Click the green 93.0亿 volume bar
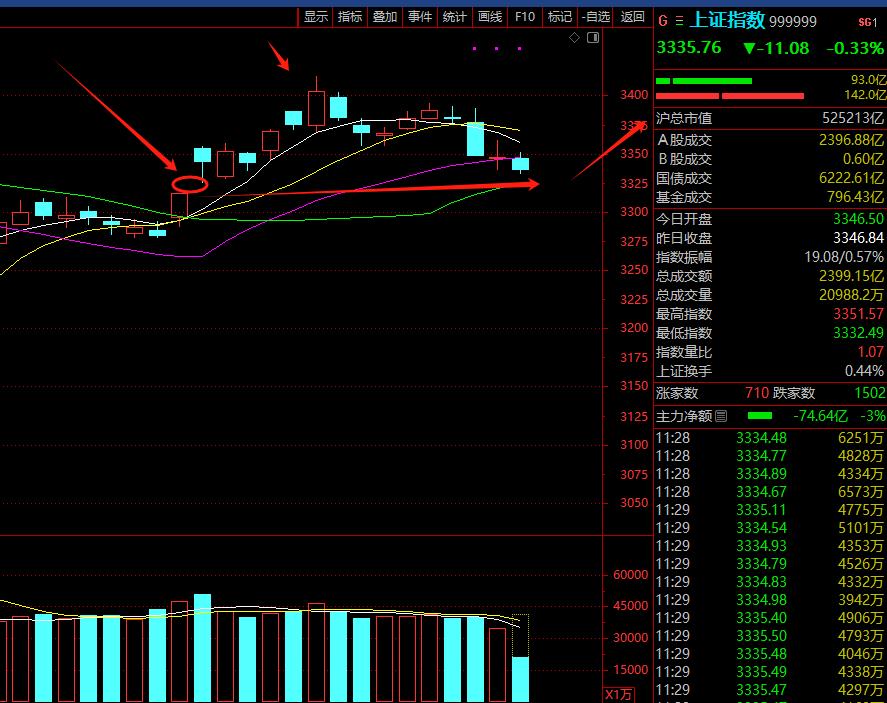 (x=704, y=81)
